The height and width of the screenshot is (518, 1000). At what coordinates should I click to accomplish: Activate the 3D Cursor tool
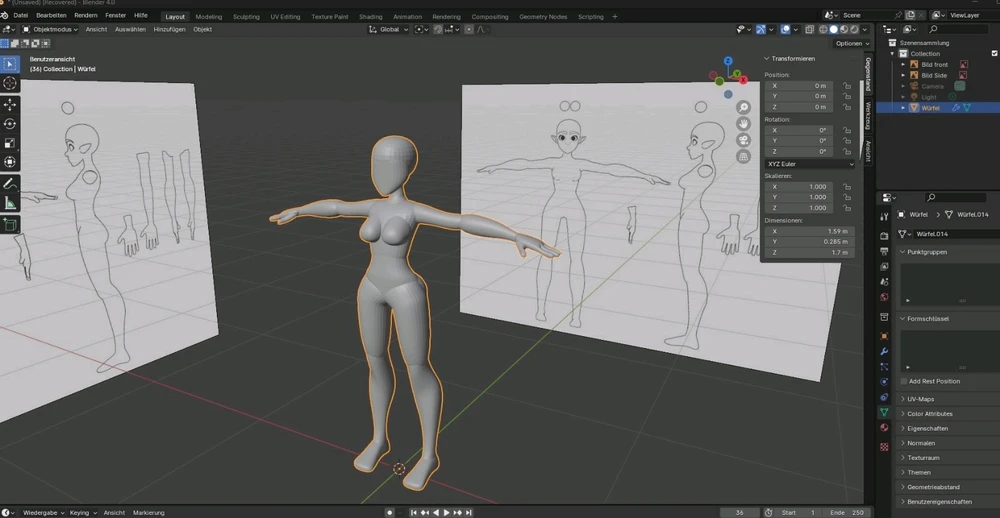pos(10,84)
